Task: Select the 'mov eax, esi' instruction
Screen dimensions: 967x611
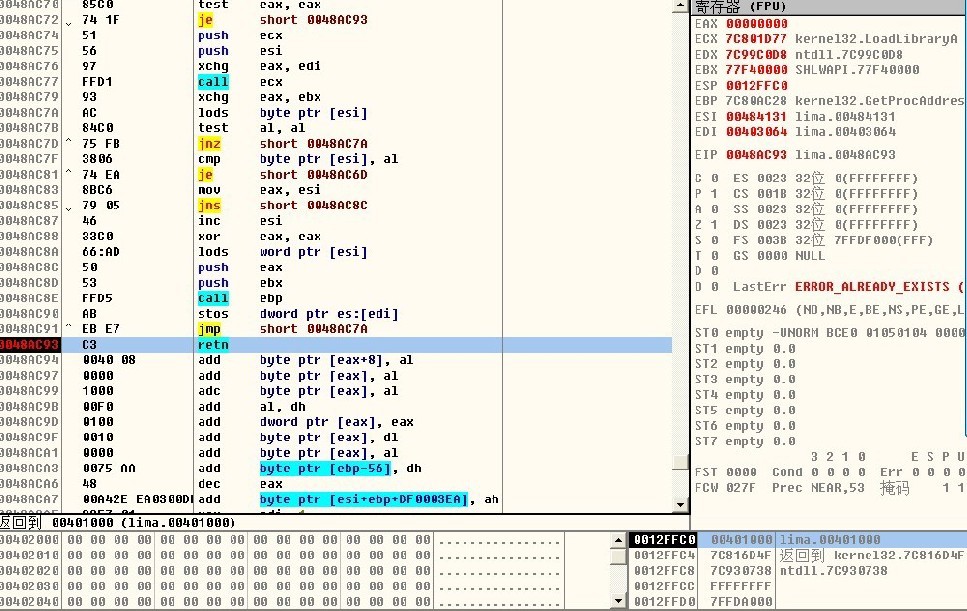Action: (x=259, y=190)
